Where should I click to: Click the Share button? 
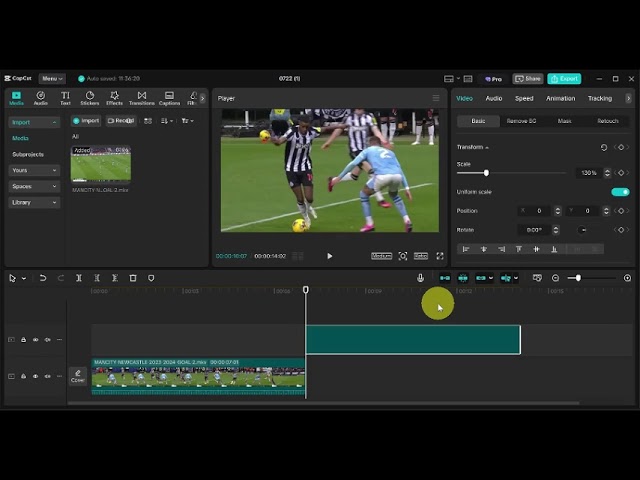coord(528,79)
